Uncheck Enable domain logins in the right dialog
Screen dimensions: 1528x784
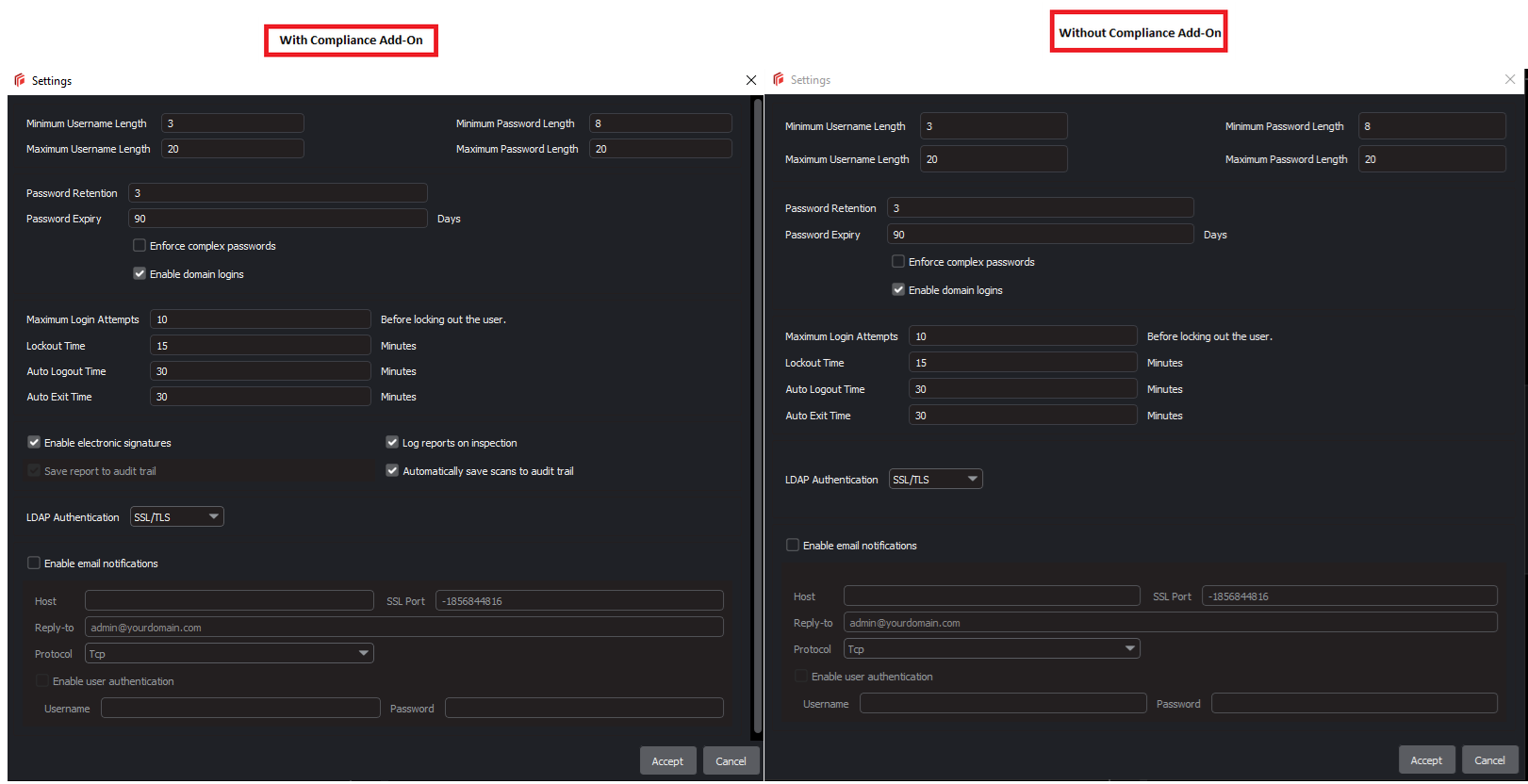898,290
